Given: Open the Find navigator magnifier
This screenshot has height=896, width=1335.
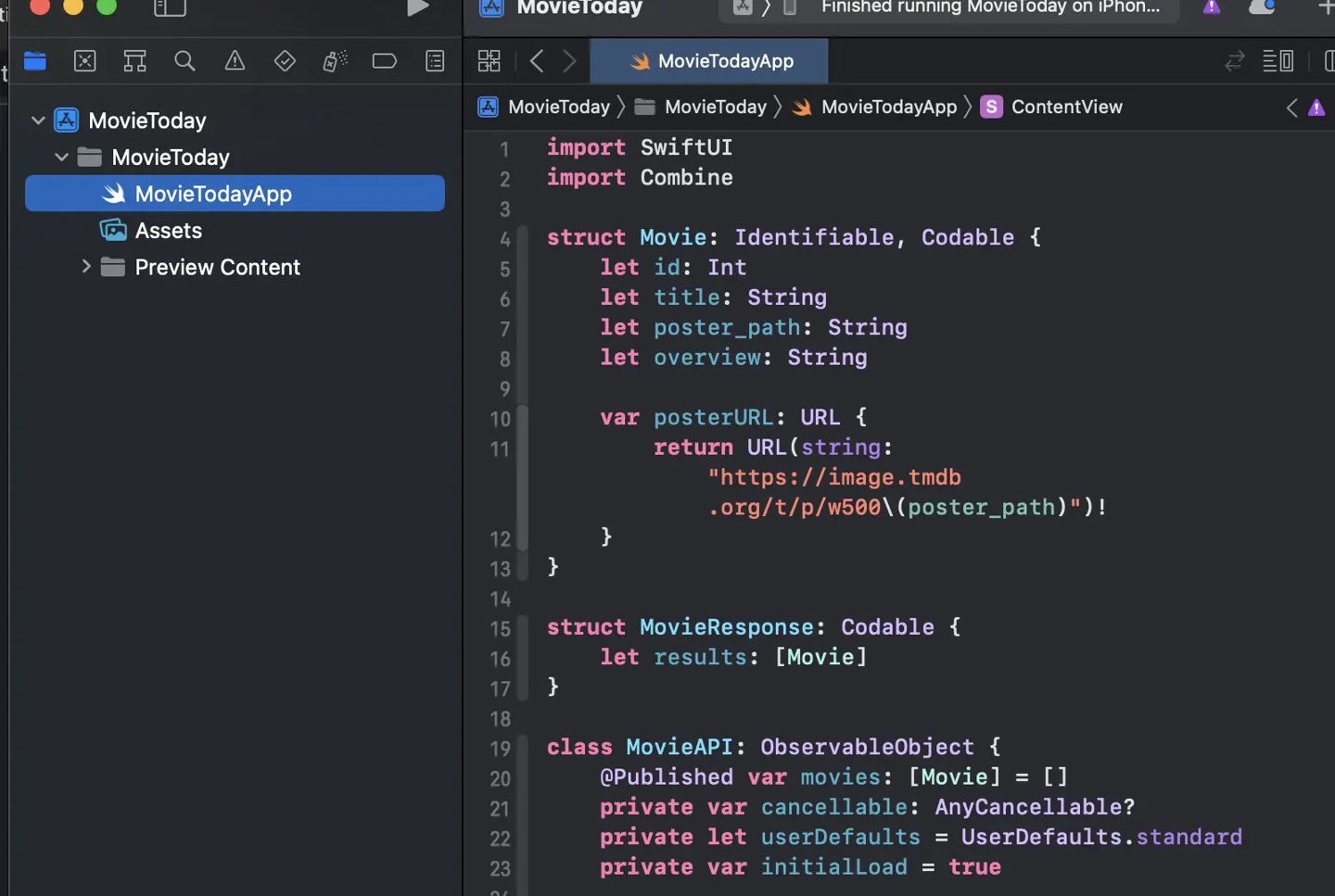Looking at the screenshot, I should (184, 61).
